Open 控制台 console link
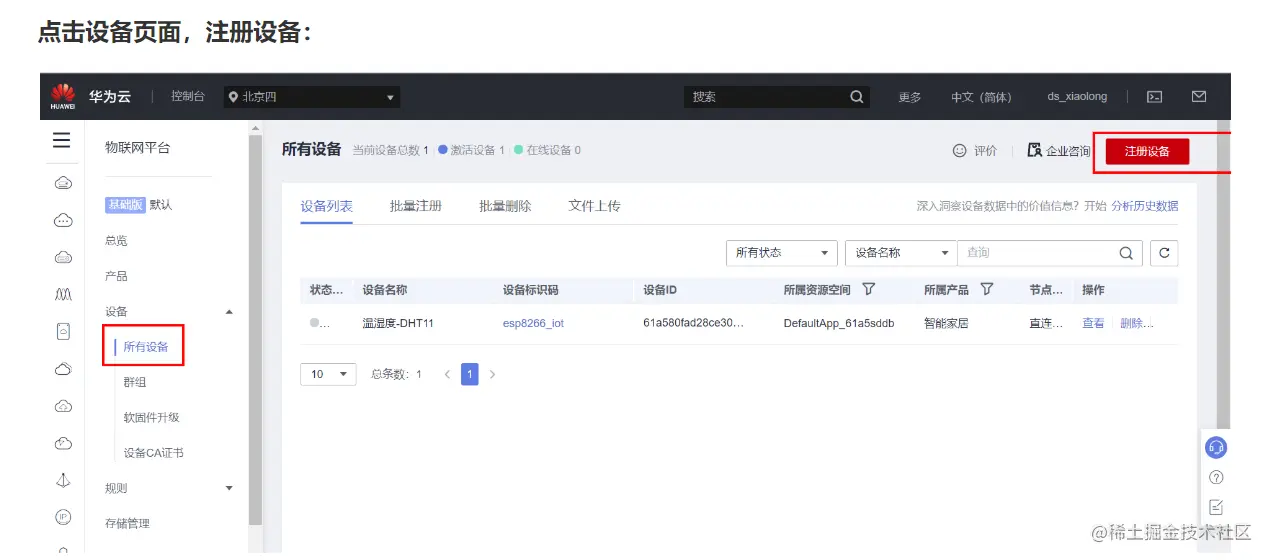The width and height of the screenshot is (1269, 560). [188, 97]
